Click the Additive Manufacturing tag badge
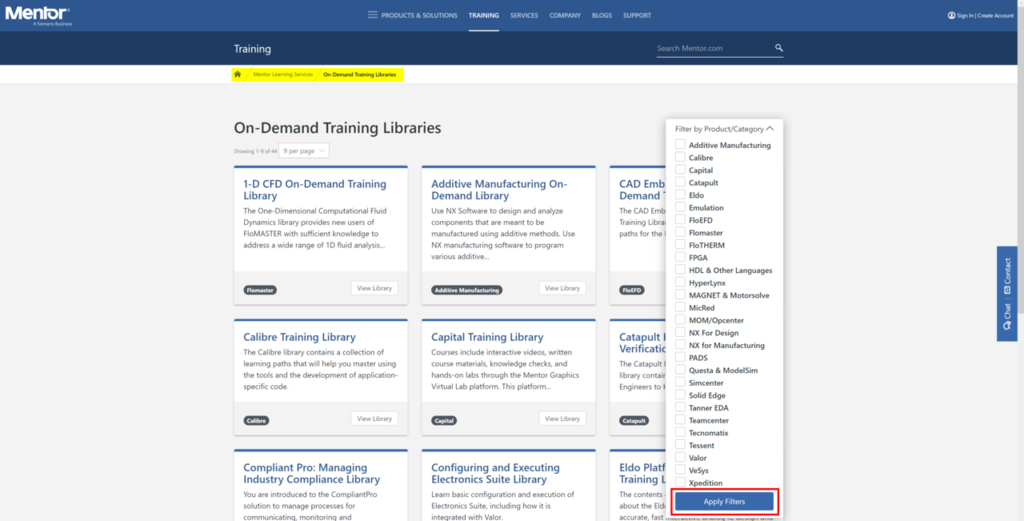Image resolution: width=1024 pixels, height=521 pixels. [467, 290]
